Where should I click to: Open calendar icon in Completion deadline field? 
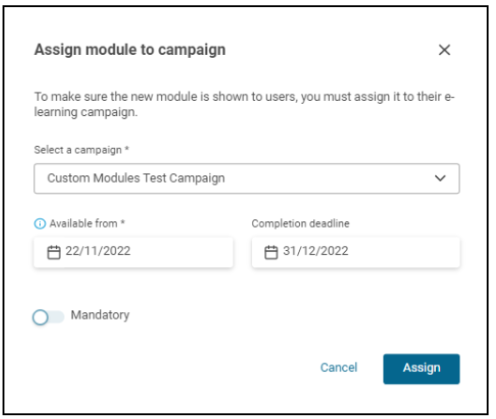pyautogui.click(x=271, y=252)
